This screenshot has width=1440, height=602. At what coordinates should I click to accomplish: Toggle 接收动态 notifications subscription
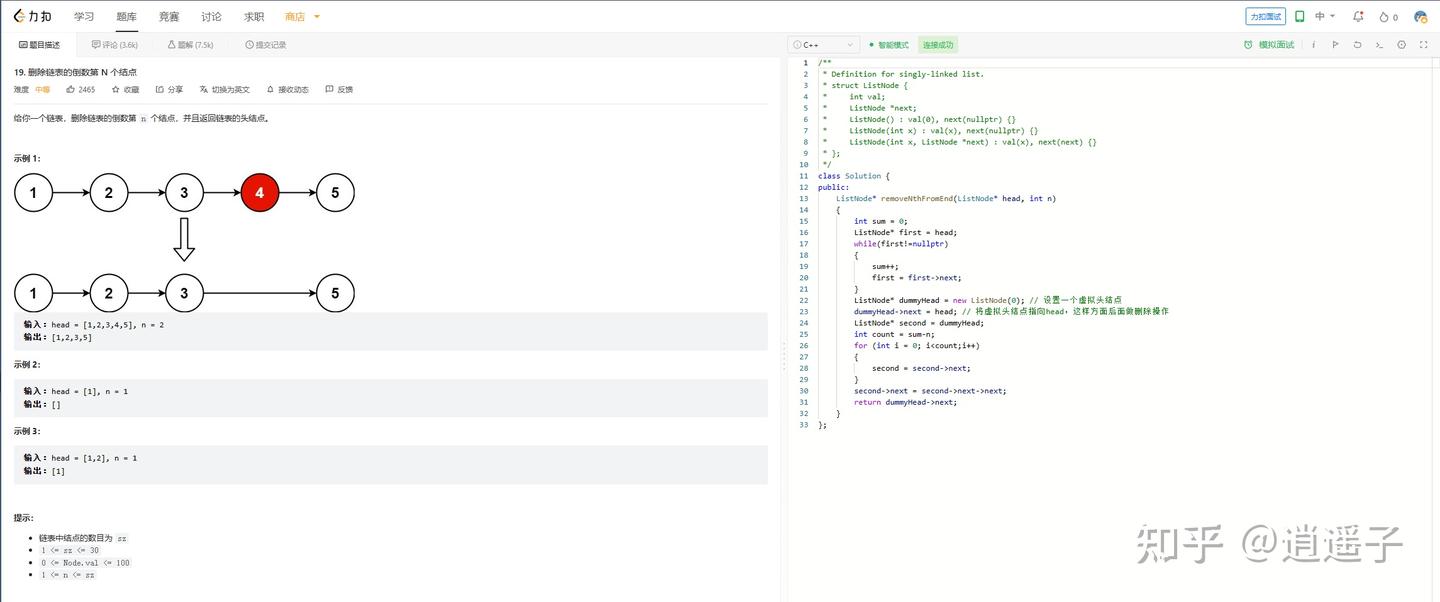(x=287, y=89)
